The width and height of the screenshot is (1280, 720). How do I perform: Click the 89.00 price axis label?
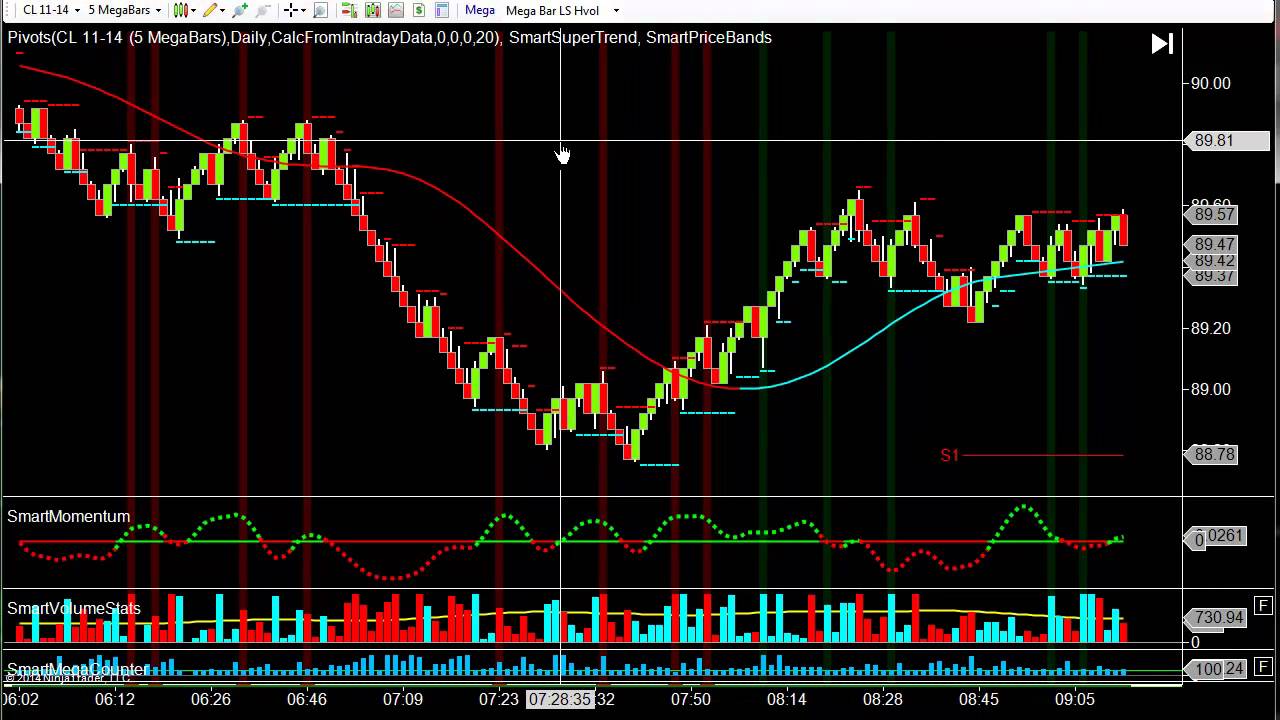point(1210,389)
